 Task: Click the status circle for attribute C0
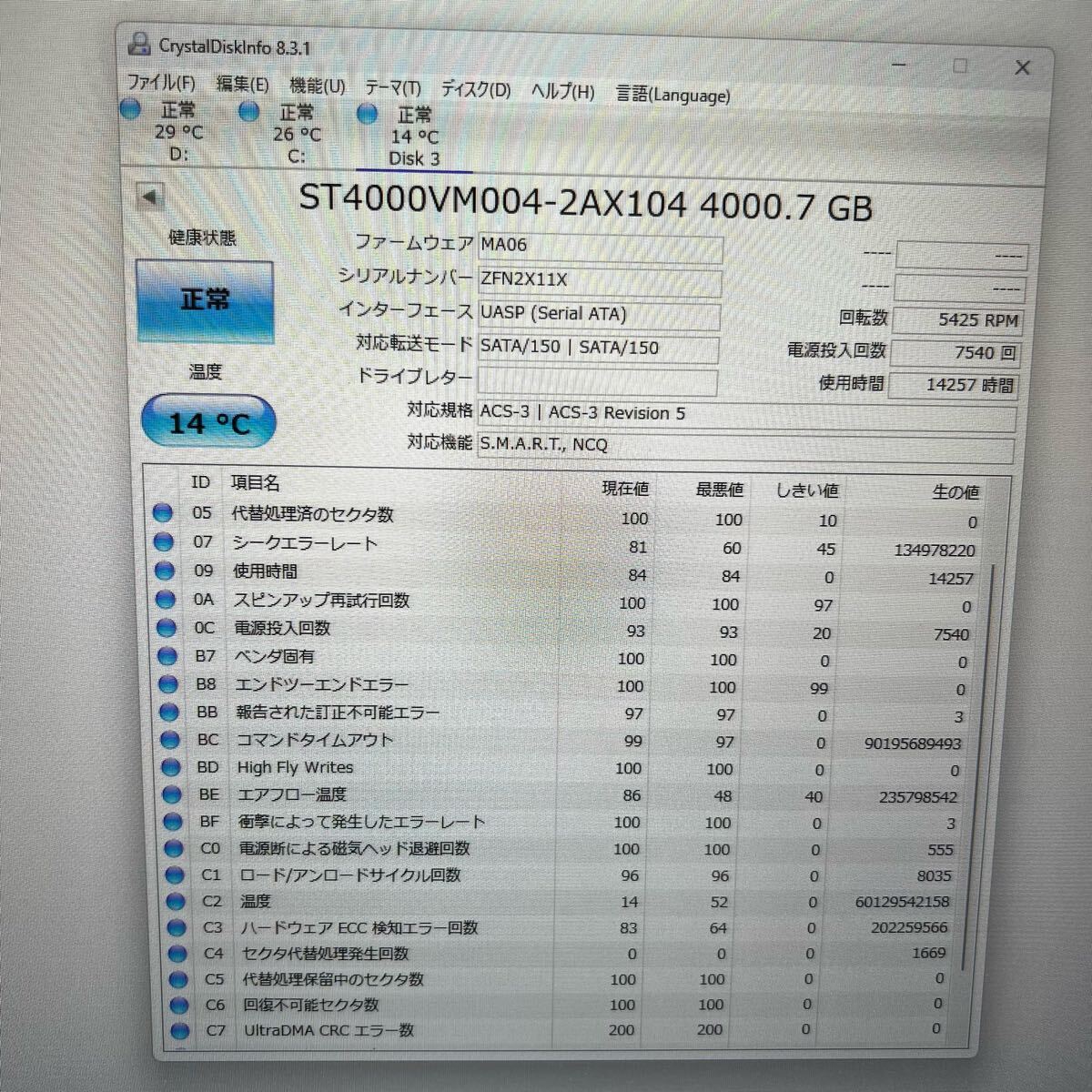(174, 848)
